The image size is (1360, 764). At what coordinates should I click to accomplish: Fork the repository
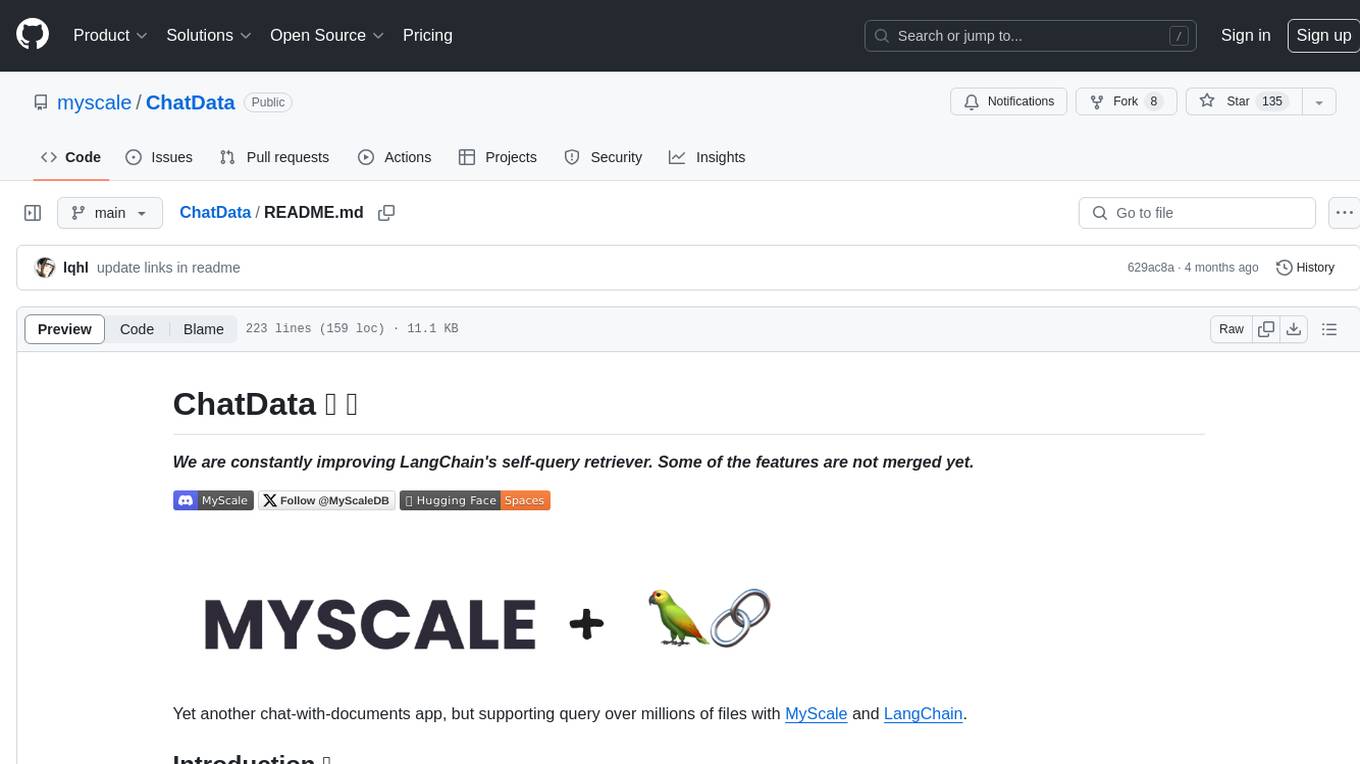tap(1126, 102)
